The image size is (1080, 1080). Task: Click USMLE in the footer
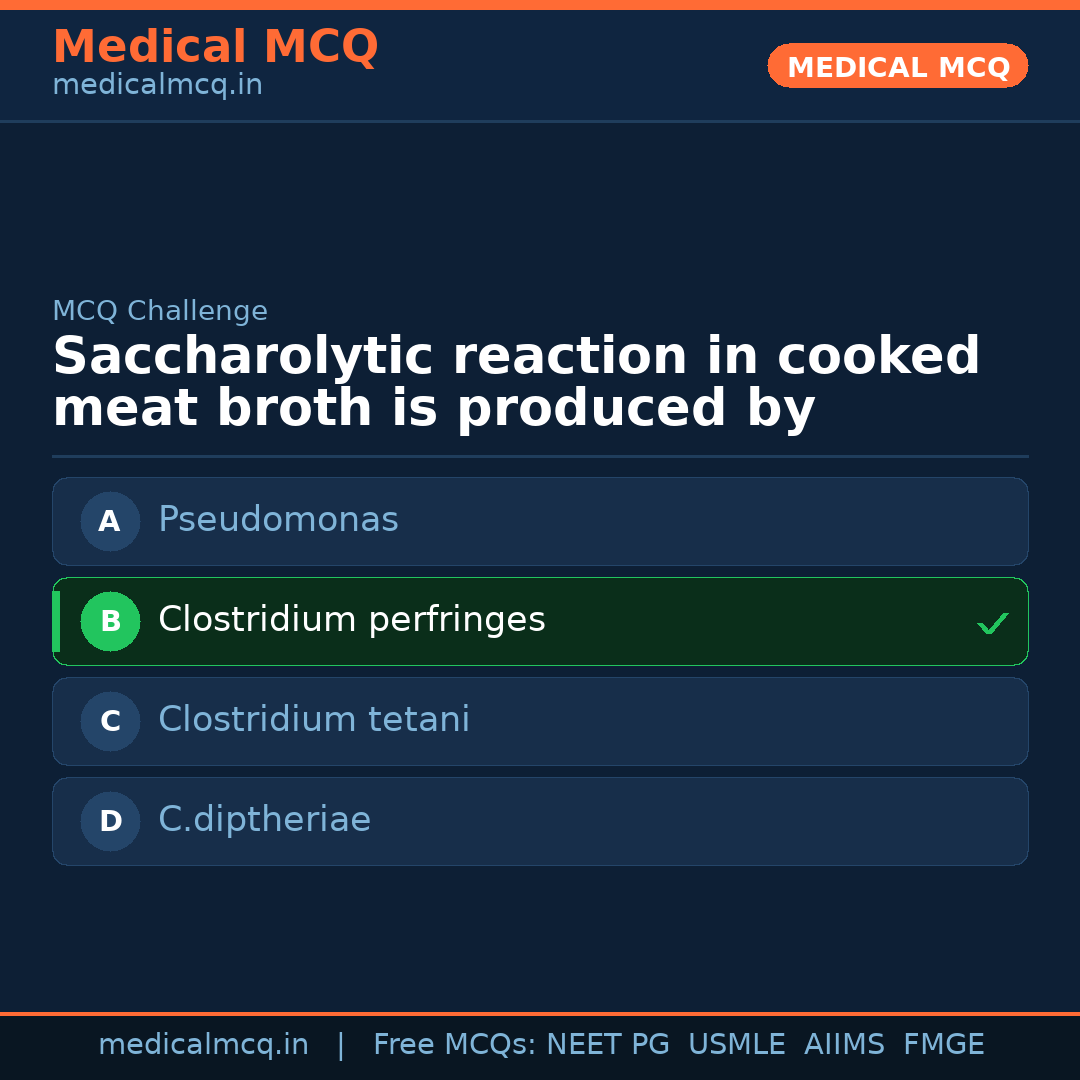click(736, 1045)
